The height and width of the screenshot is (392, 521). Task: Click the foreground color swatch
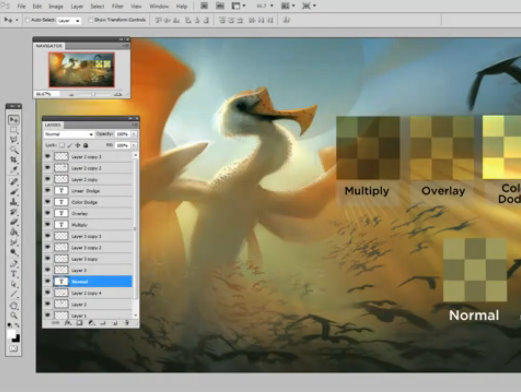pos(12,334)
